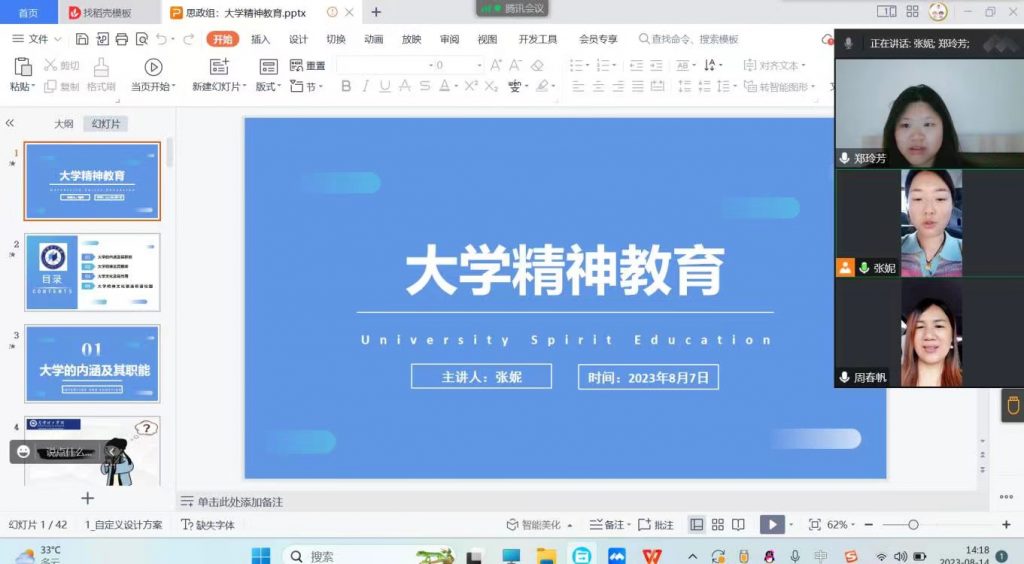Click the Save icon in quick access toolbar

83,39
